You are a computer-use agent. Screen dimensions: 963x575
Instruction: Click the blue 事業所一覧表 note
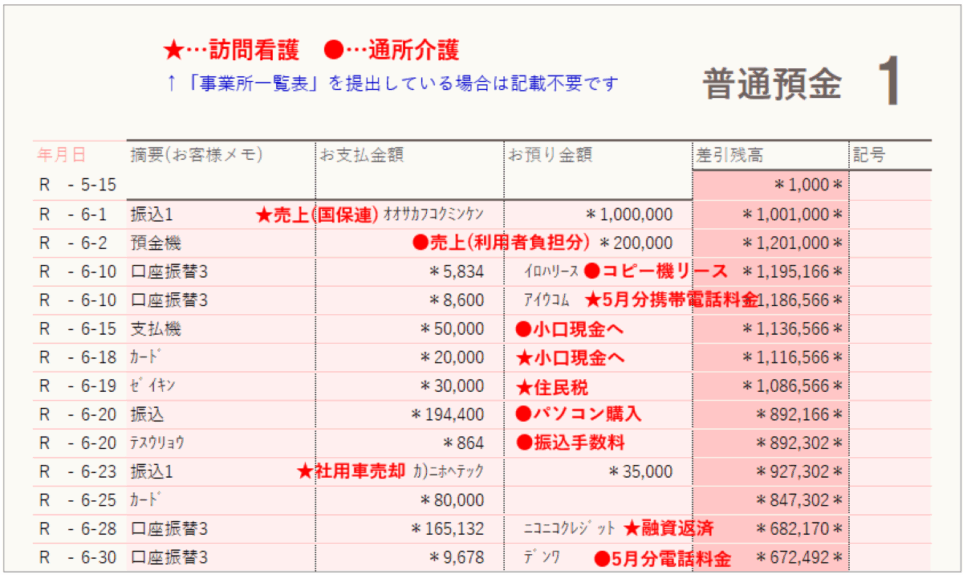click(x=392, y=83)
